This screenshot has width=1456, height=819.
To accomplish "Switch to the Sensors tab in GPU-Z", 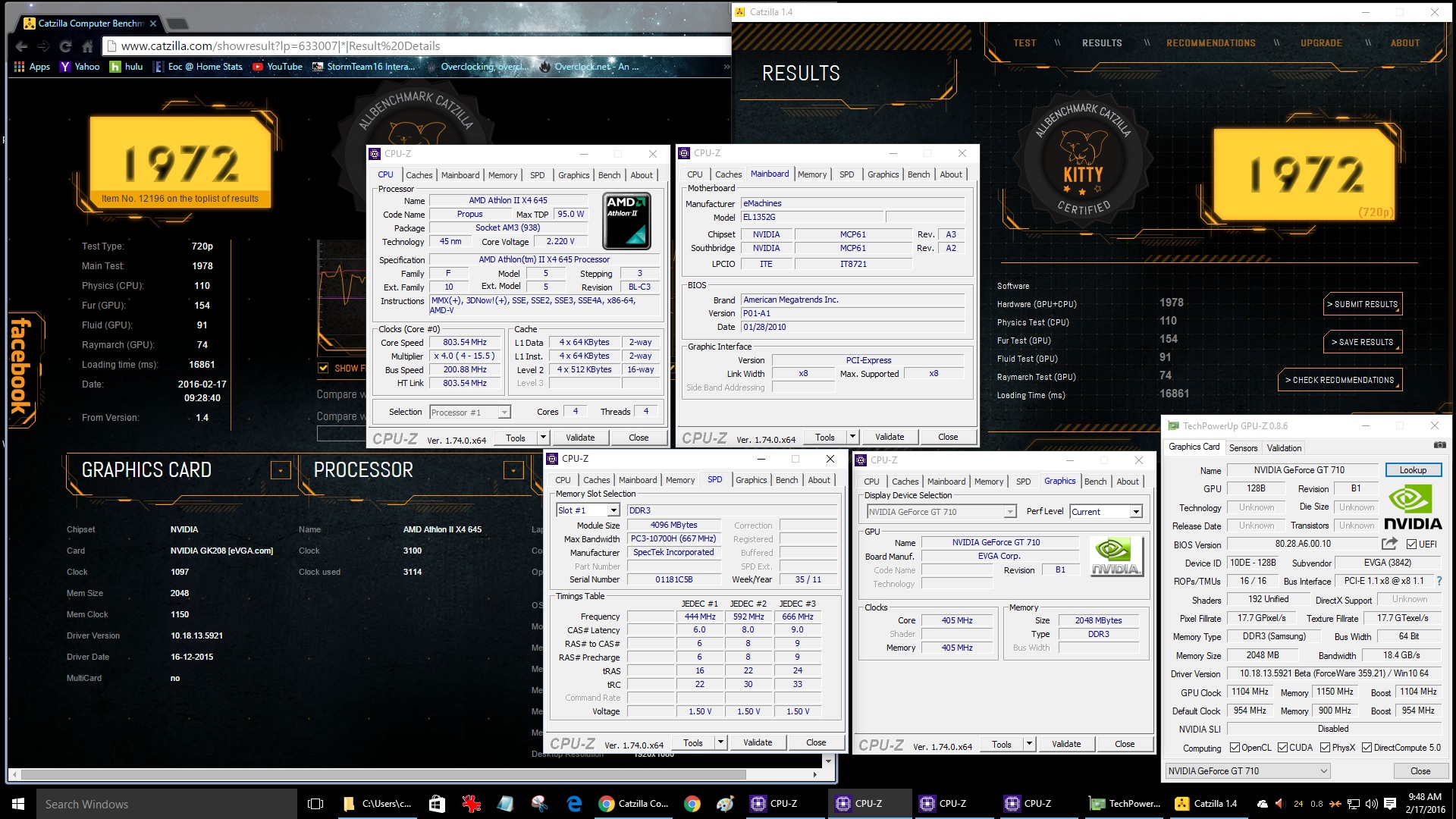I will tap(1243, 448).
